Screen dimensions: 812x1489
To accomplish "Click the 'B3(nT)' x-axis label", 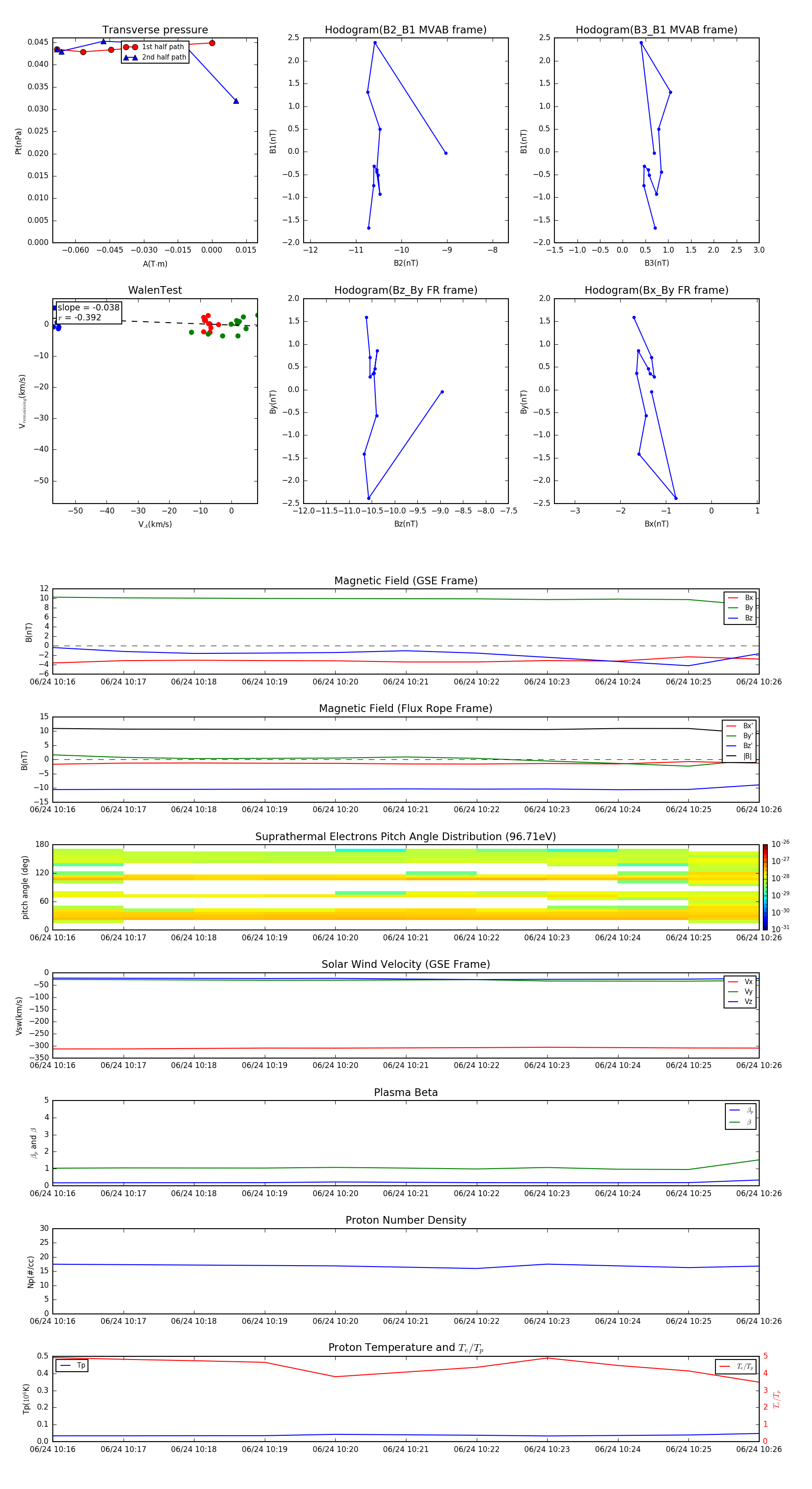I will tap(656, 263).
